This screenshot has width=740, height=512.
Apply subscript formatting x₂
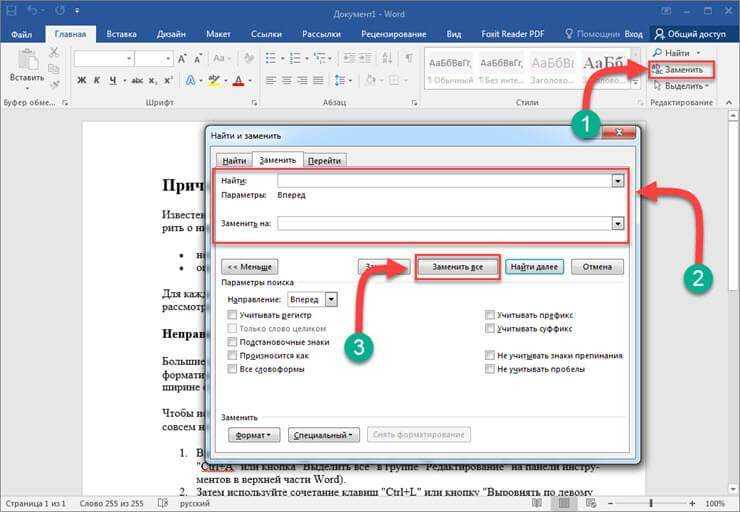coord(153,81)
